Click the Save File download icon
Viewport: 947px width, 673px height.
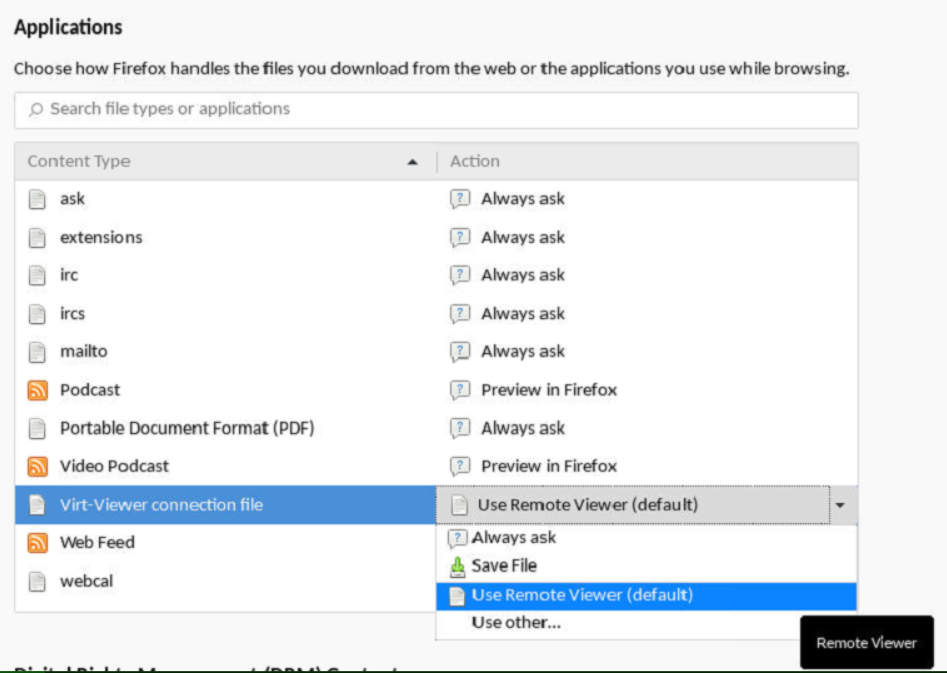458,566
